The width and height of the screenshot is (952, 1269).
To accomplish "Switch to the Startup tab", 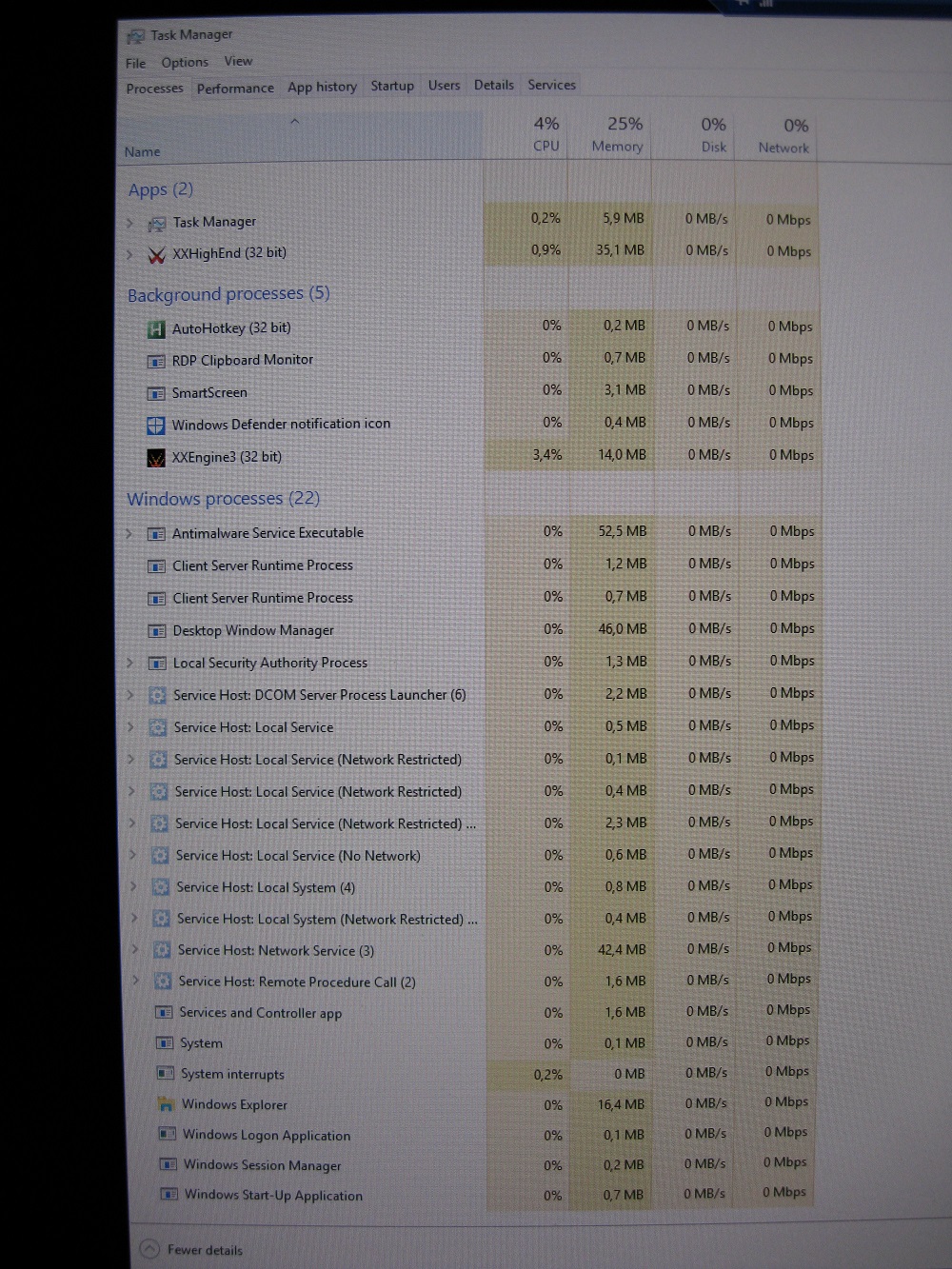I will (x=392, y=86).
